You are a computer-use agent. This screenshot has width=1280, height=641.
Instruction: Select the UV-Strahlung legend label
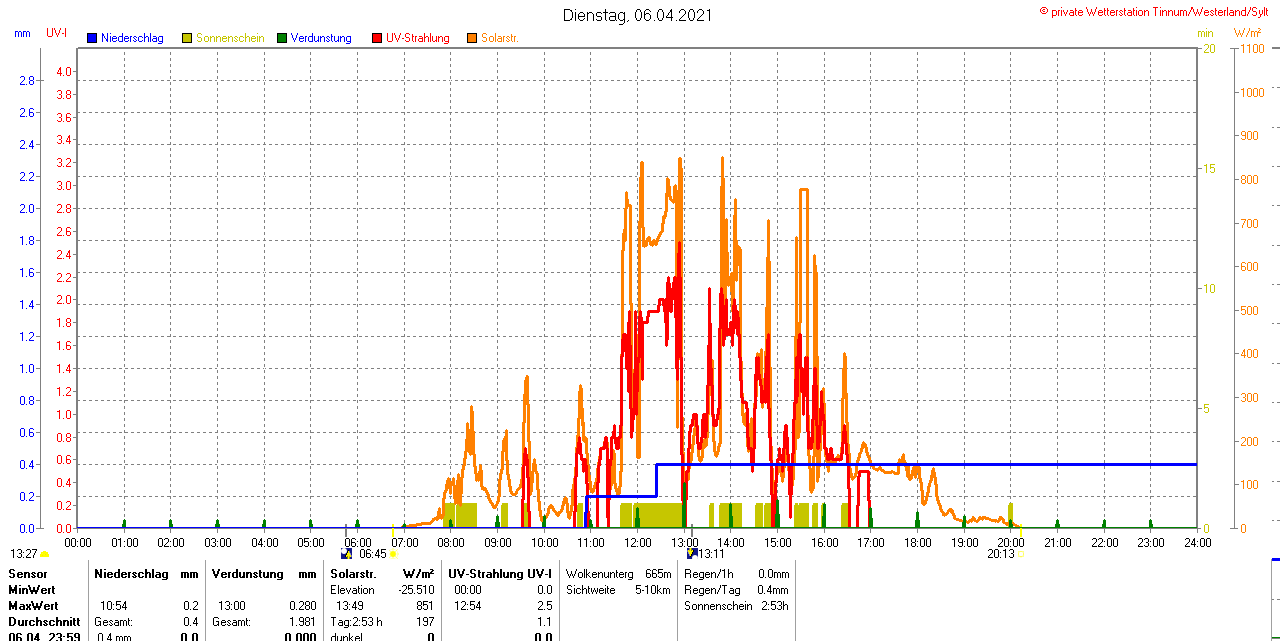coord(417,38)
